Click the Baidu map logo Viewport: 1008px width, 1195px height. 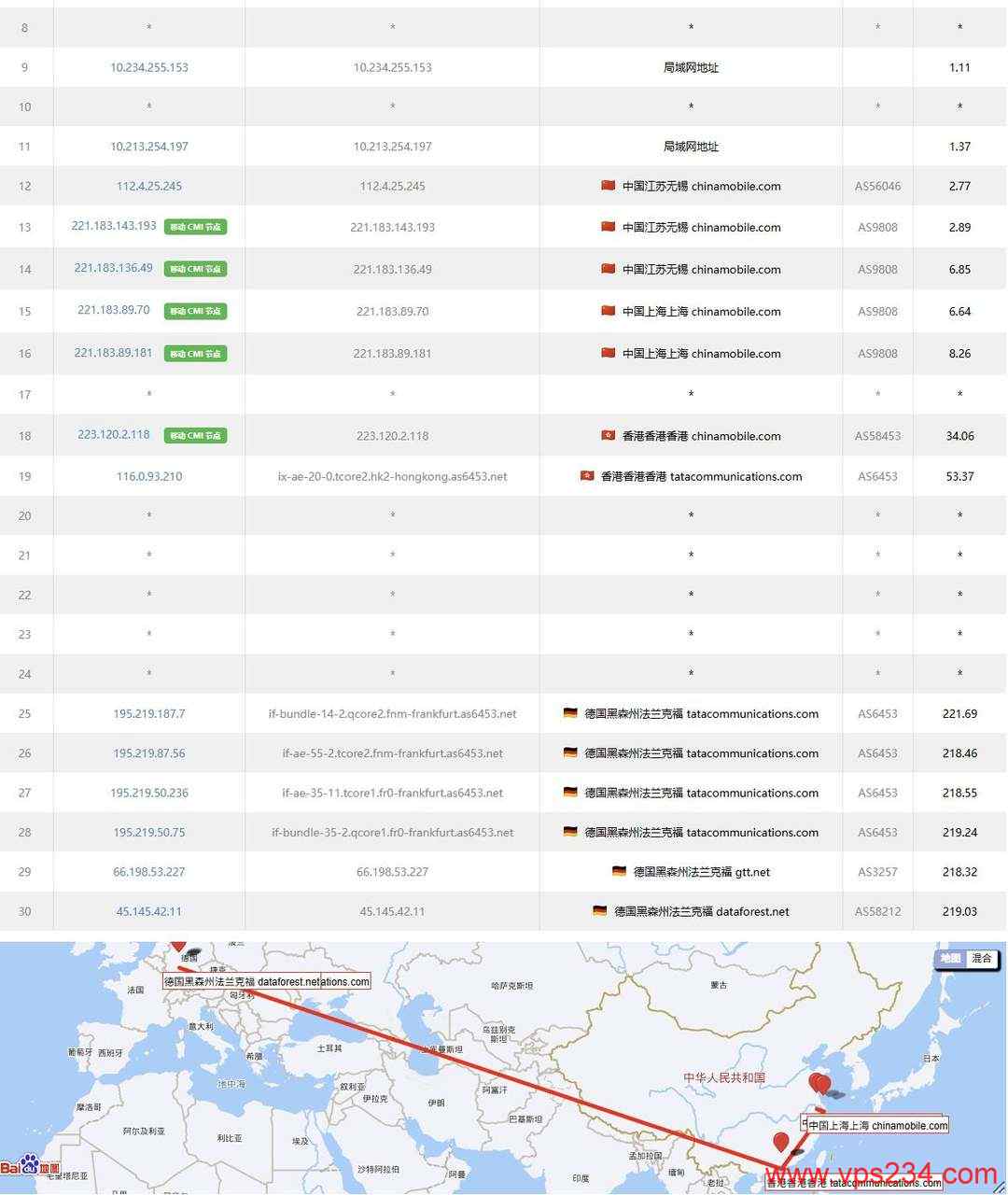tap(30, 1165)
